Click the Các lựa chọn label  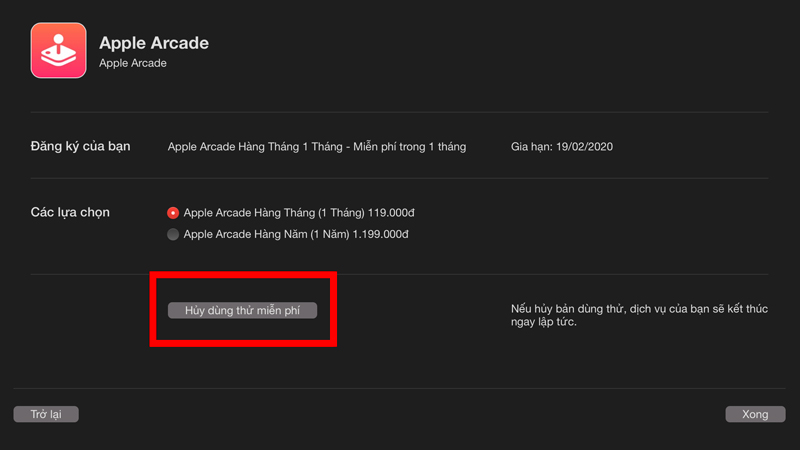click(70, 213)
